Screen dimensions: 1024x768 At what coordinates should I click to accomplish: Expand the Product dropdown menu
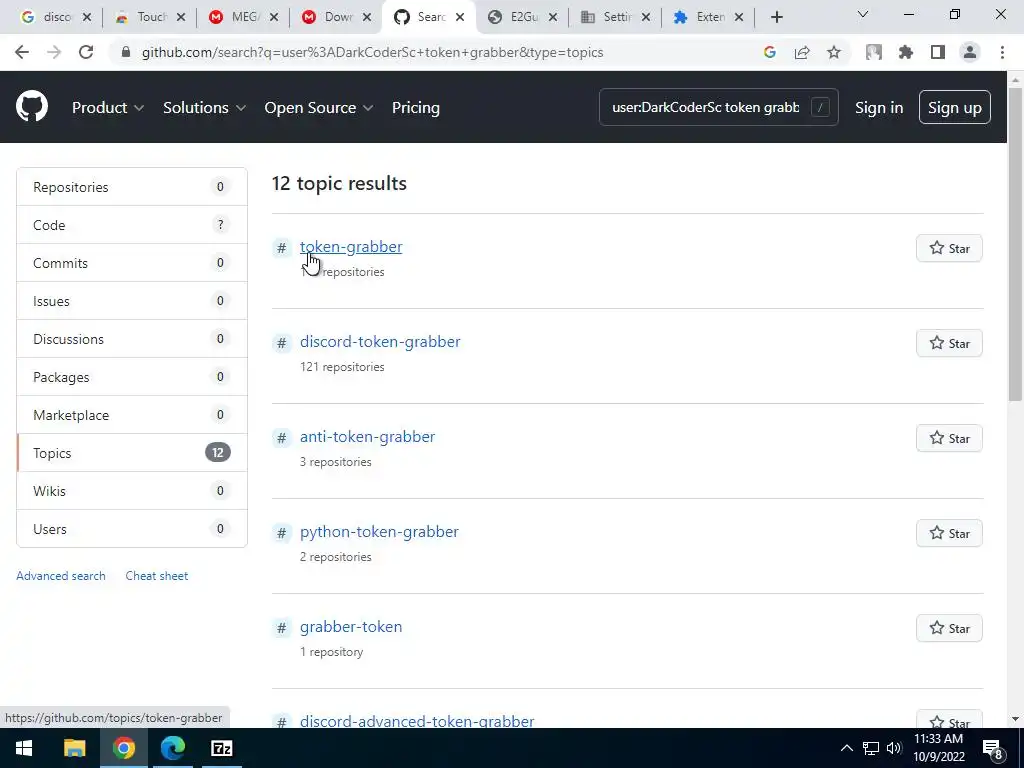(108, 108)
